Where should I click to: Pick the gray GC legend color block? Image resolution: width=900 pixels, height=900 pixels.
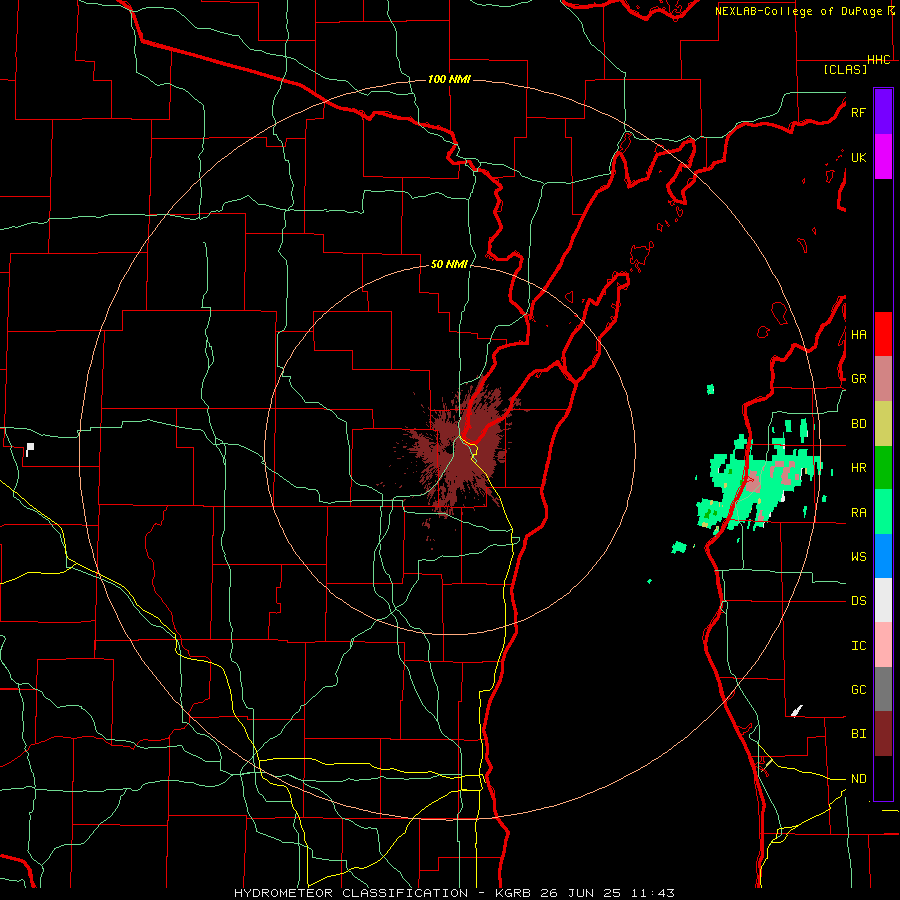883,689
